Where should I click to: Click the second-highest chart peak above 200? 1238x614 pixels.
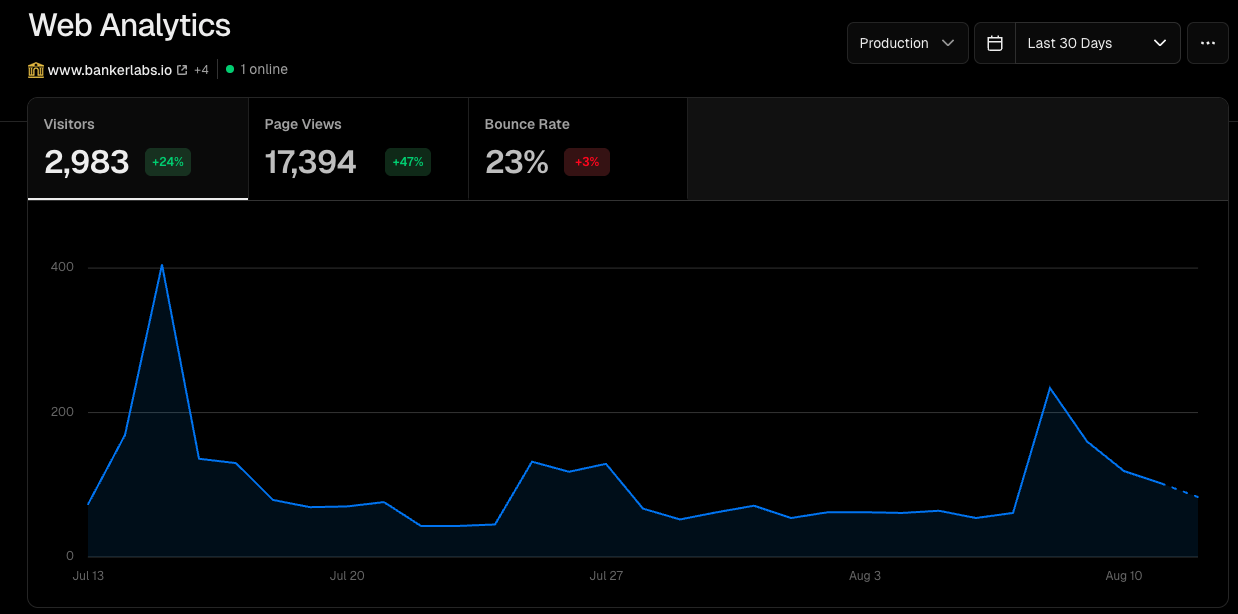[1049, 387]
